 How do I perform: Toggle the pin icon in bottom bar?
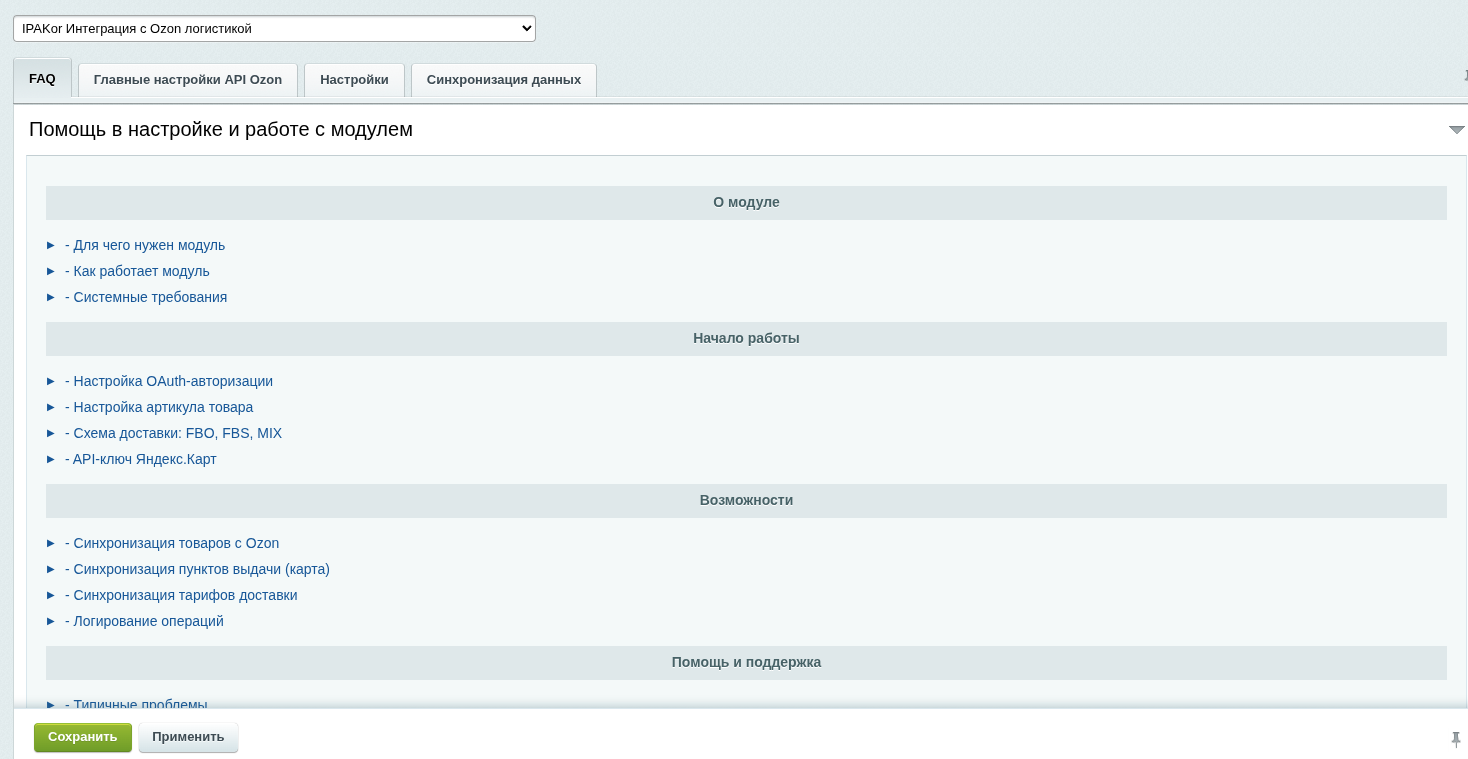point(1456,739)
